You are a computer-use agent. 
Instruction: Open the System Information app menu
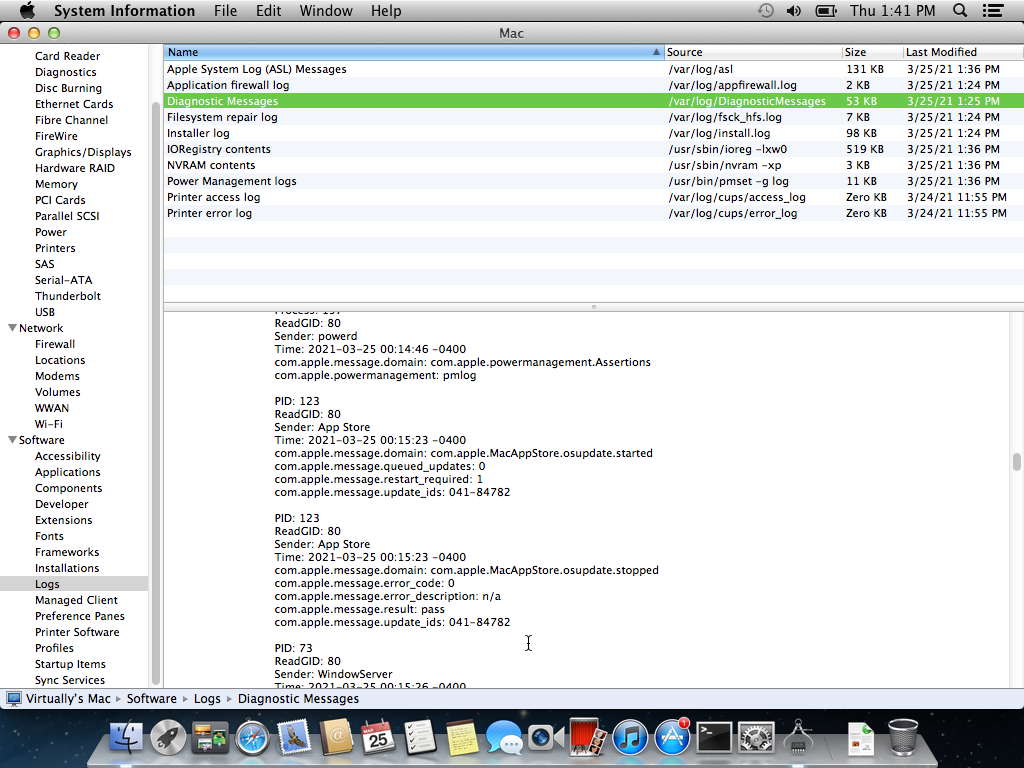[x=124, y=10]
